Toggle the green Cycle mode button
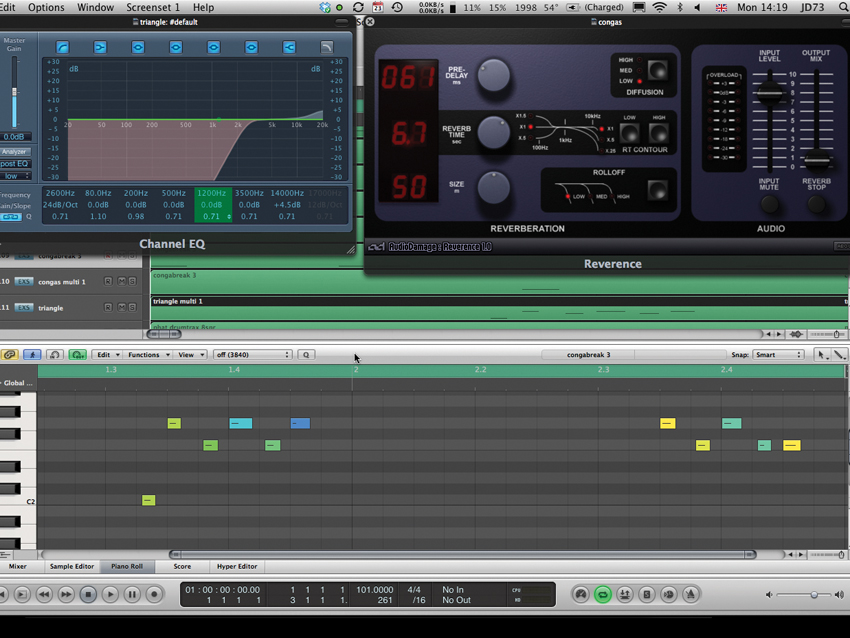 (602, 595)
